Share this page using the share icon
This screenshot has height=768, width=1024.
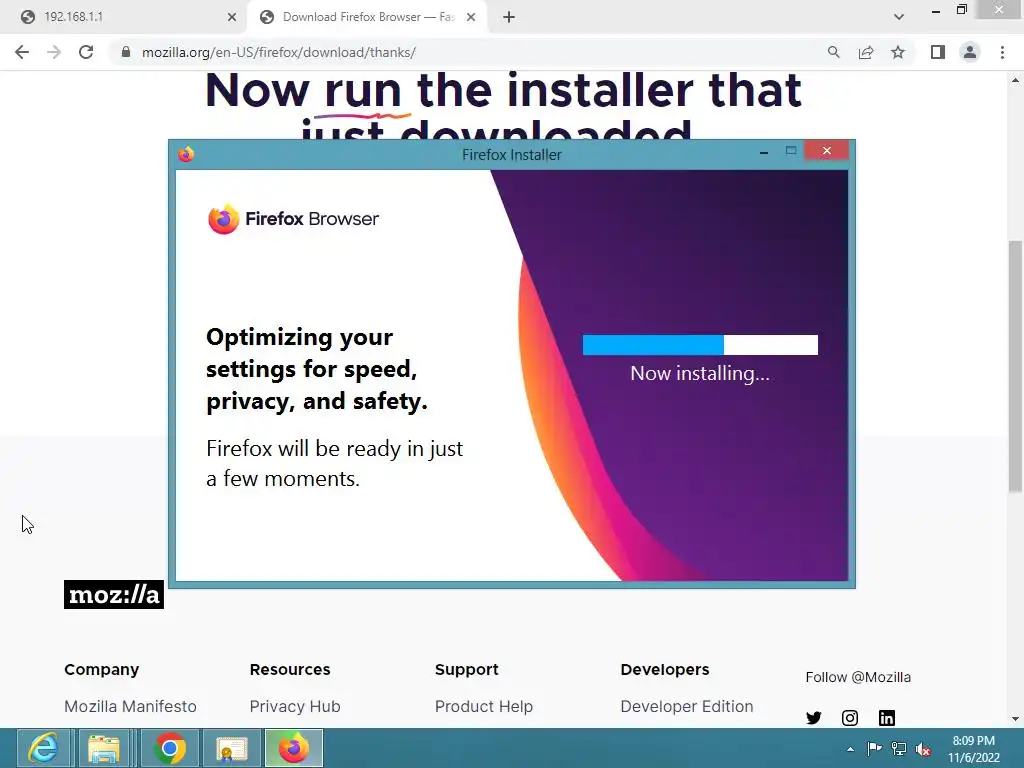point(866,52)
